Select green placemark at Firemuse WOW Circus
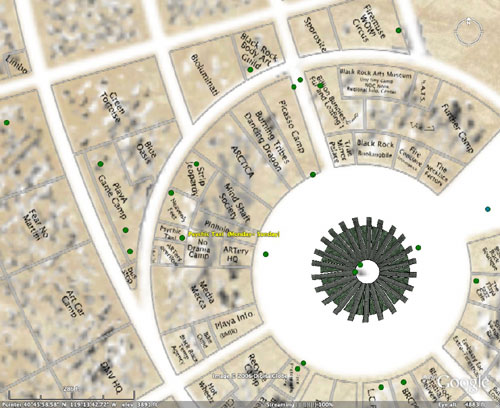The height and width of the screenshot is (408, 500). 398,30
